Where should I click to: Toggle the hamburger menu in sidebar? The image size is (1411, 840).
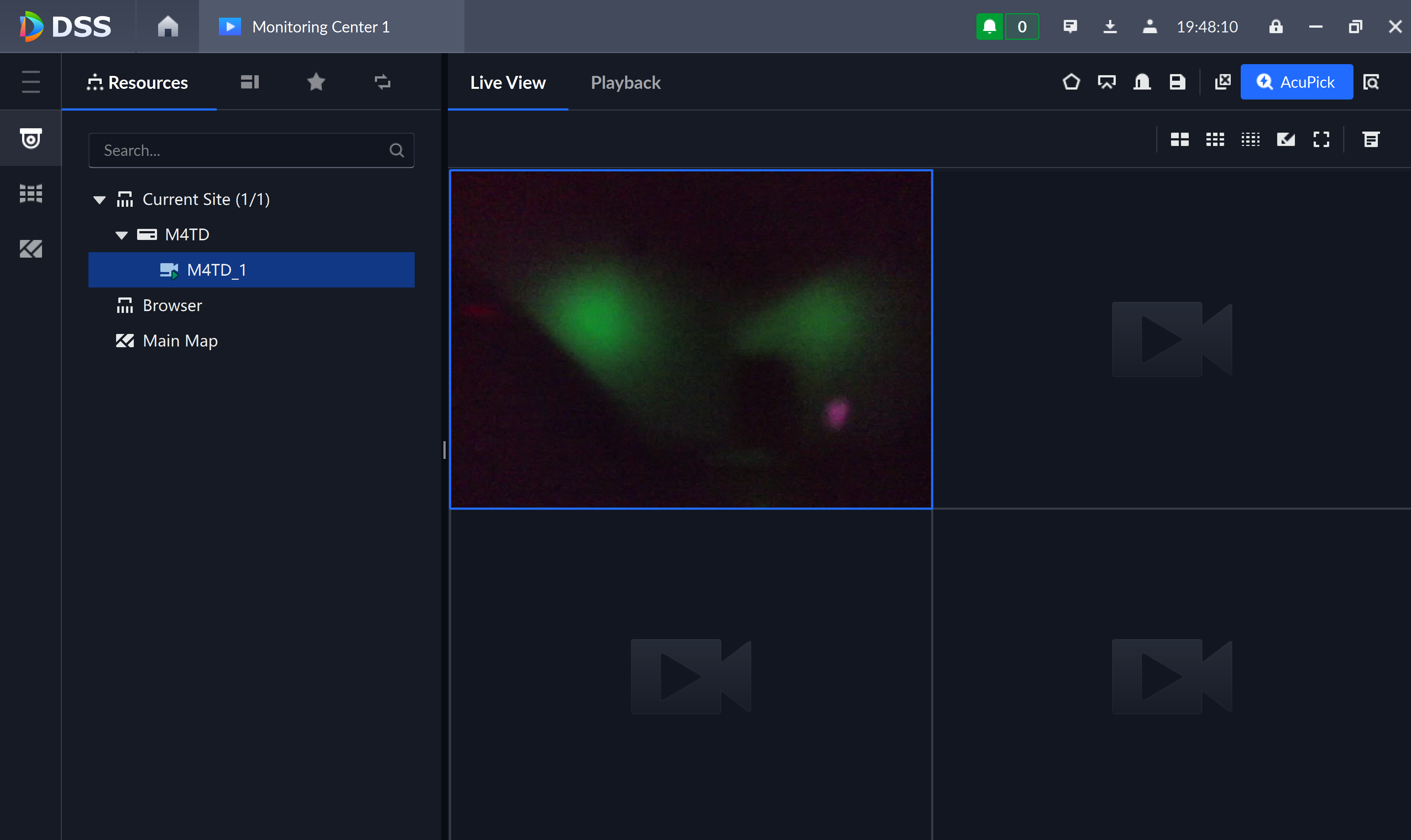tap(31, 82)
